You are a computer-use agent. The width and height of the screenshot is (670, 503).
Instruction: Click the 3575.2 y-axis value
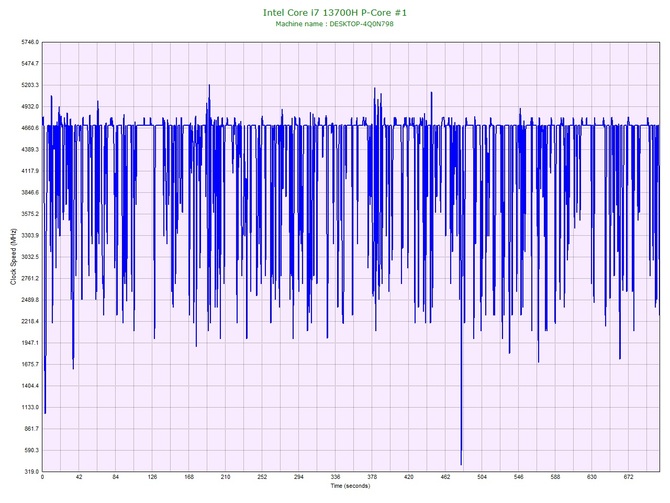point(30,214)
